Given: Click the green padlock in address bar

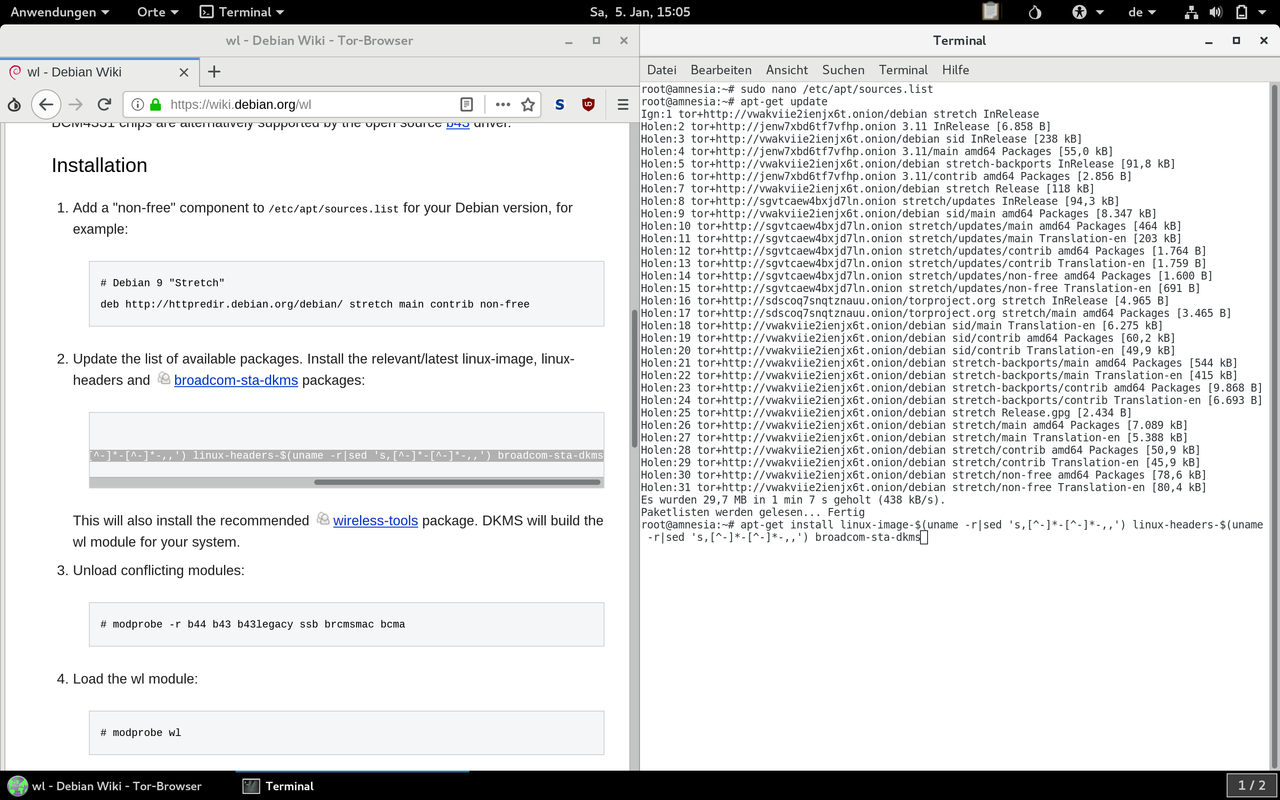Looking at the screenshot, I should click(156, 104).
